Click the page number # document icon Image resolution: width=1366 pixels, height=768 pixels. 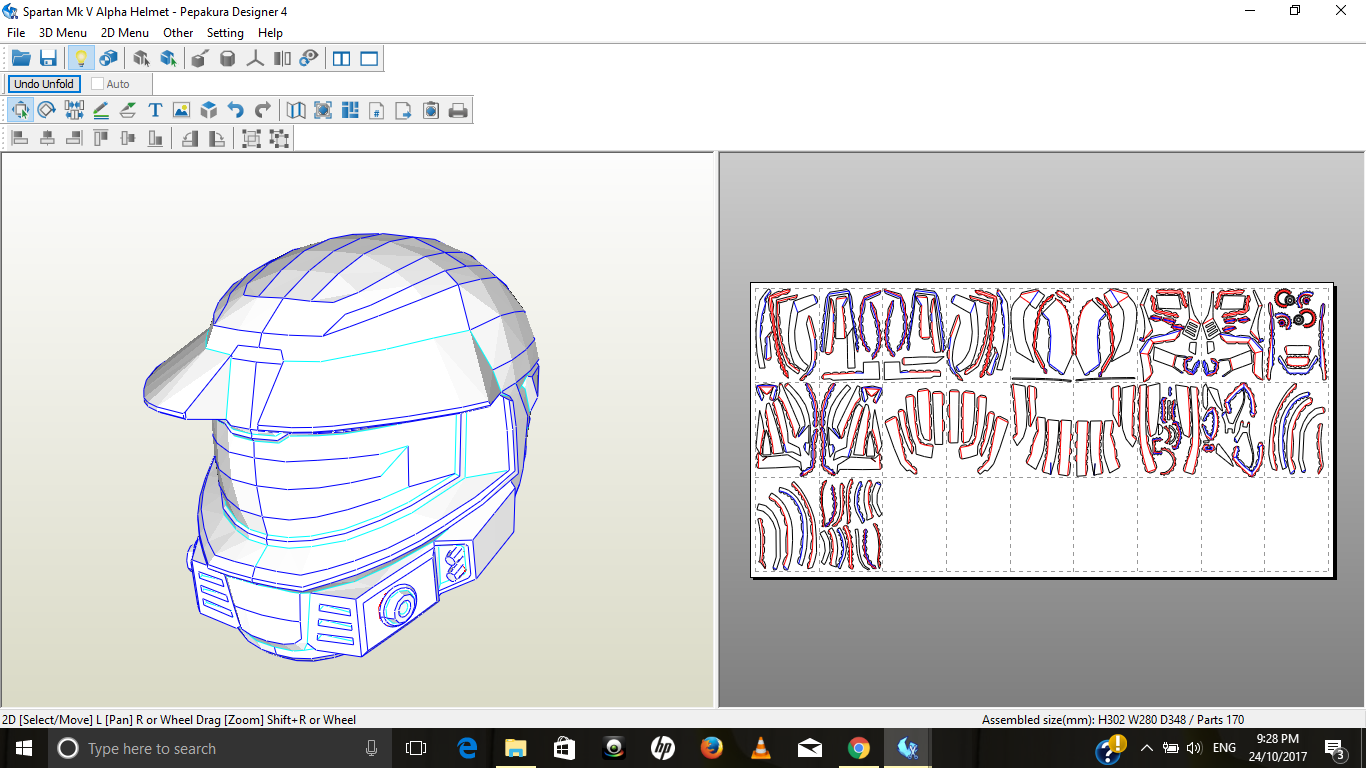point(377,110)
